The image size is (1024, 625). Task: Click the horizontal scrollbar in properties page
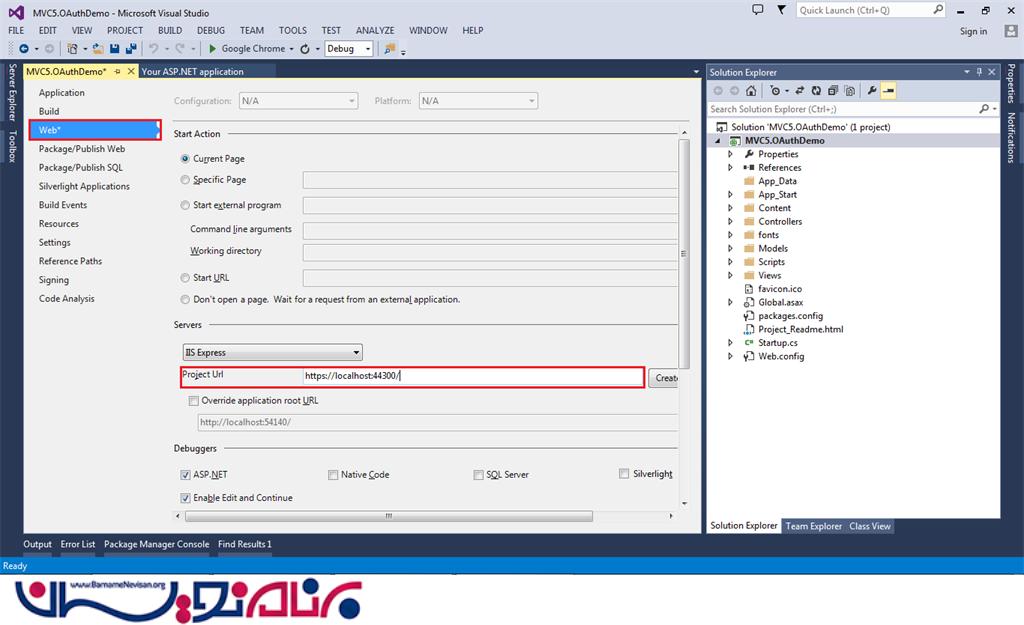click(388, 516)
